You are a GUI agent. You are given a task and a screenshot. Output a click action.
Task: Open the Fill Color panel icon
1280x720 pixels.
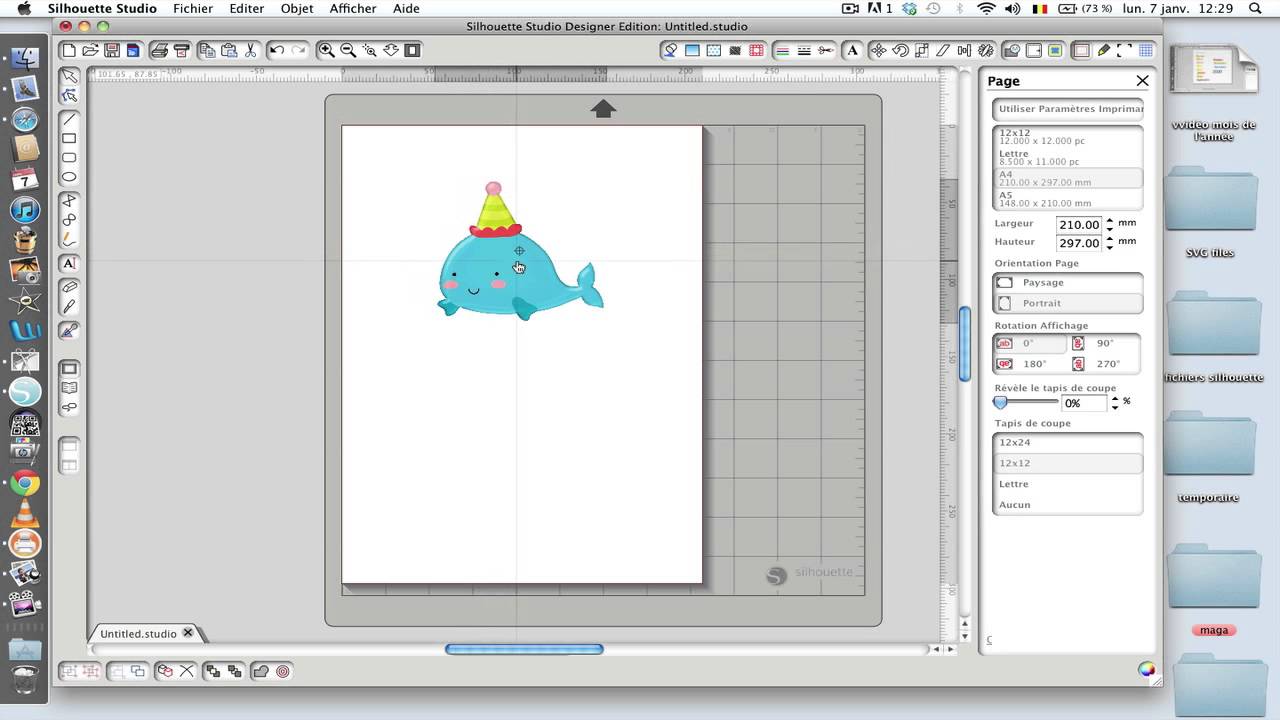point(692,50)
